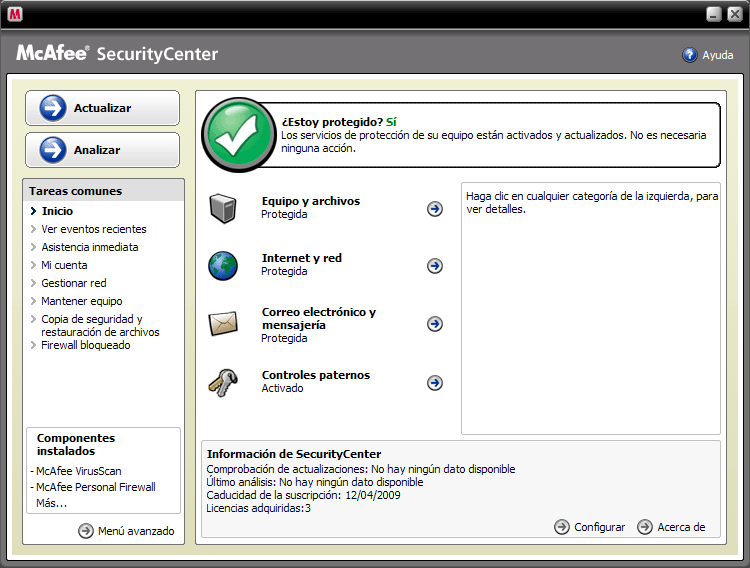Click the Configurar link
Viewport: 750px width, 568px height.
click(x=598, y=527)
